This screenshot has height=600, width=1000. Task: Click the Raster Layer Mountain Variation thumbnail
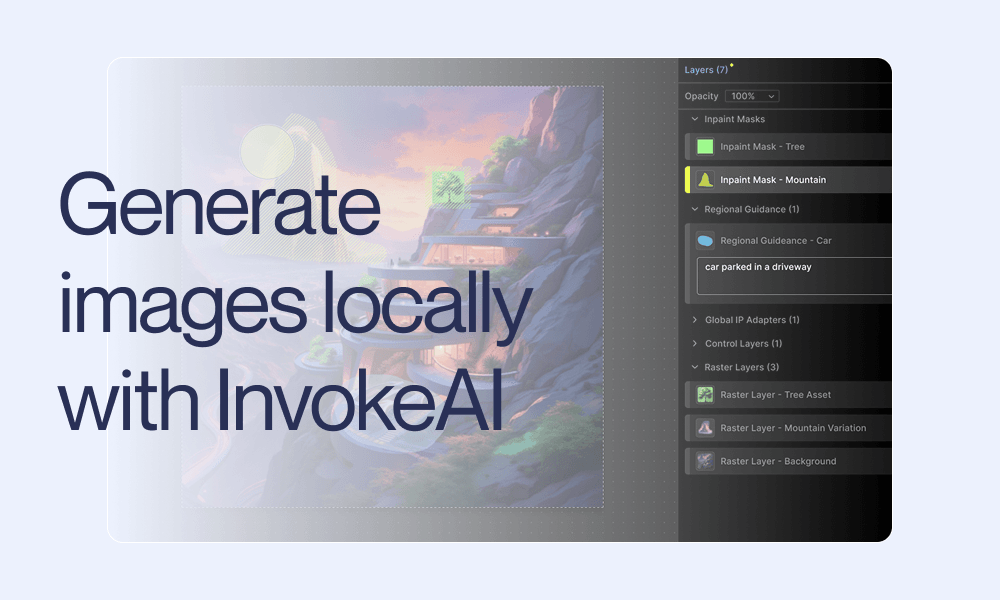pos(705,428)
